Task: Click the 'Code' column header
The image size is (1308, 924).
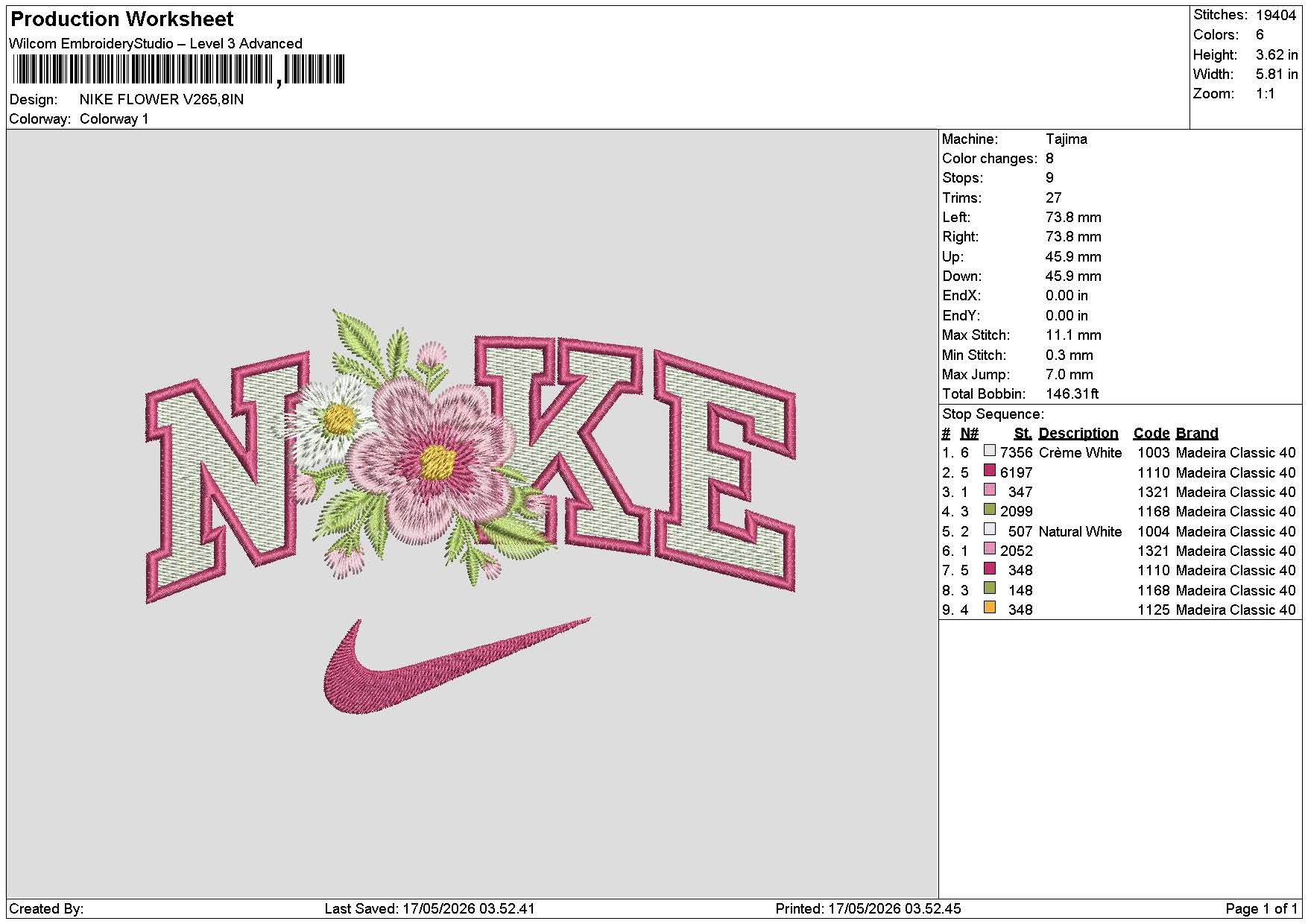Action: tap(1151, 434)
